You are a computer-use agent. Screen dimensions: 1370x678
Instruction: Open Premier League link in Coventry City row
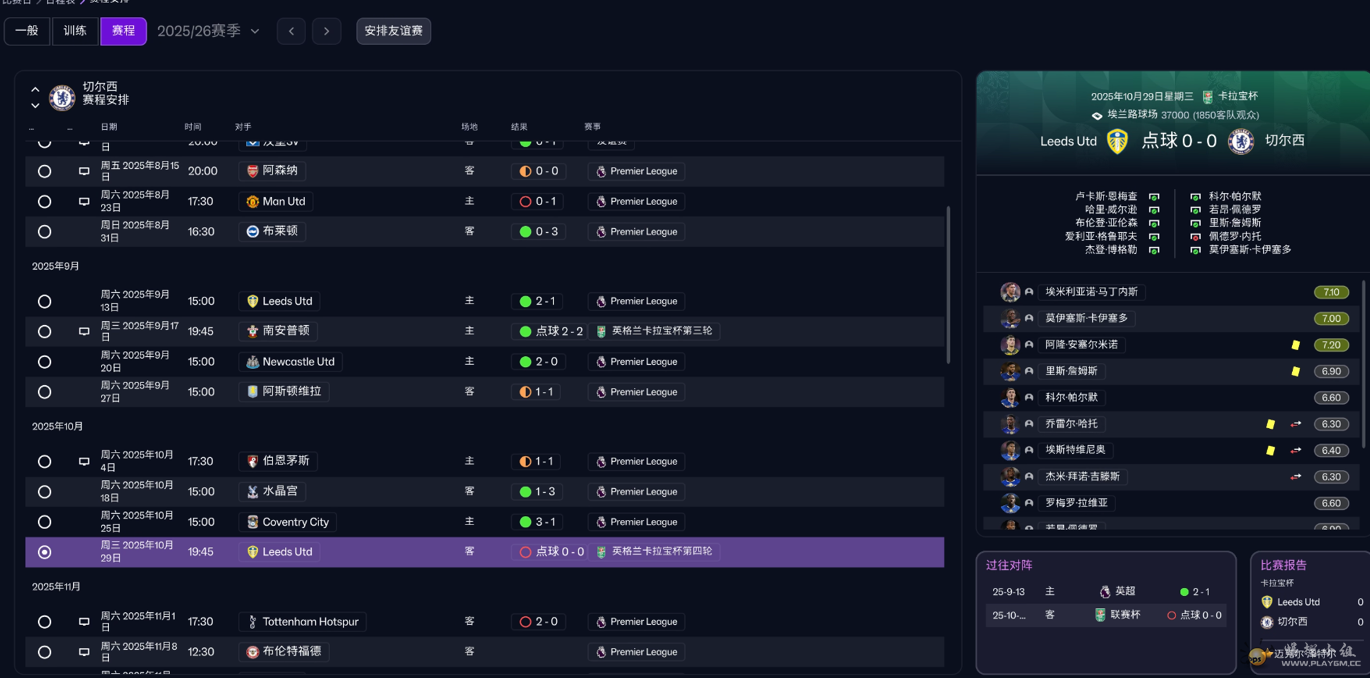tap(636, 522)
